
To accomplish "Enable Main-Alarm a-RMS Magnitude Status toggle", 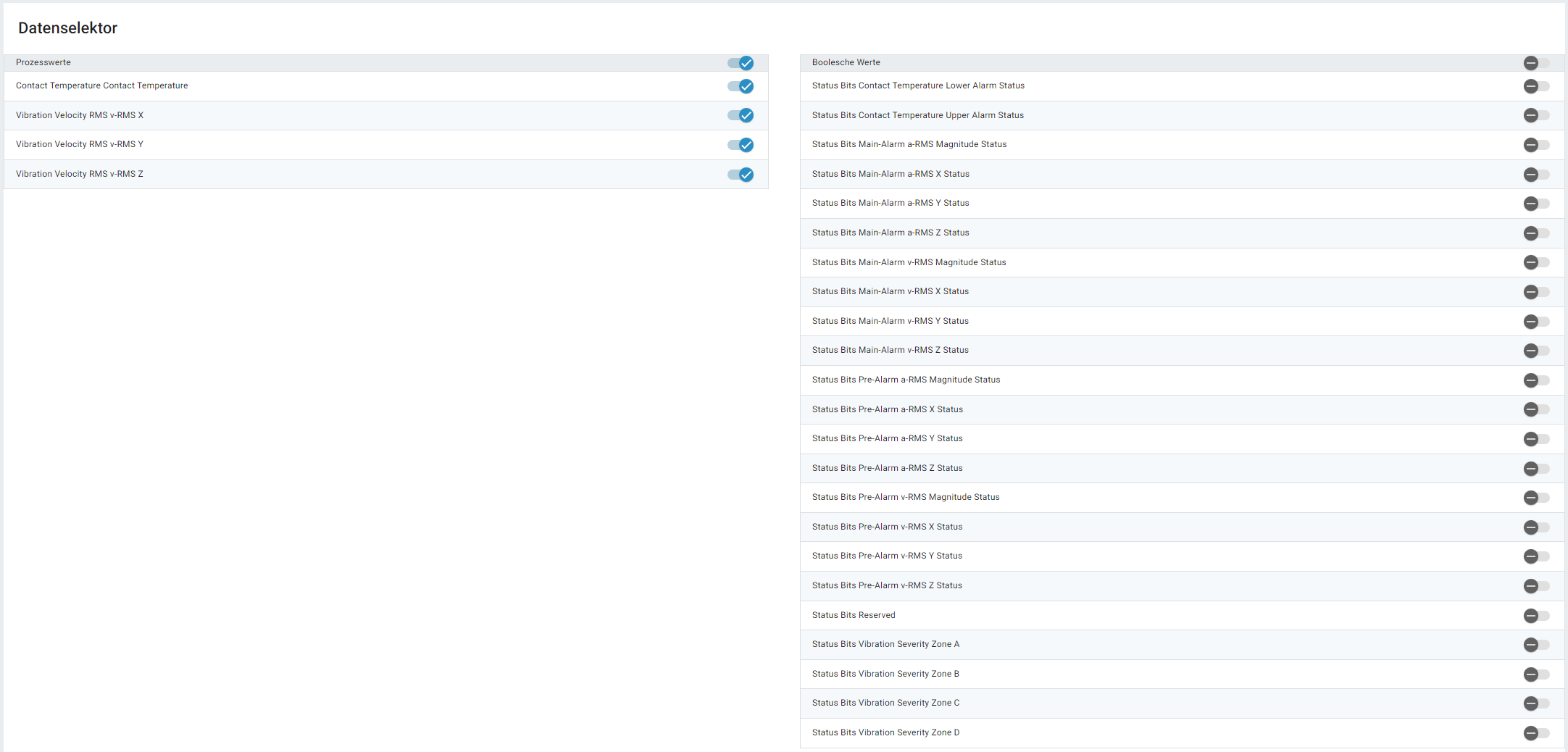I will 1536,145.
